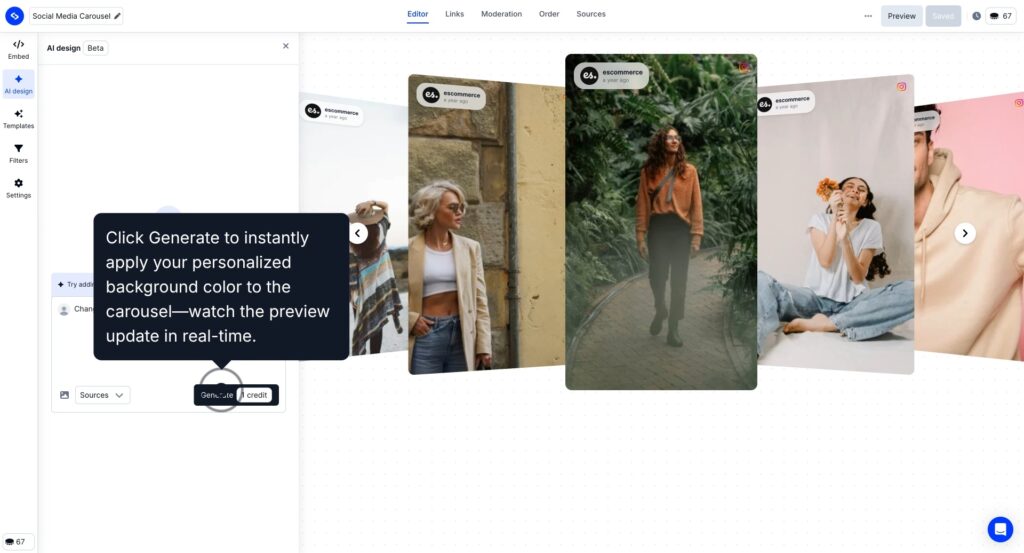Open the chat support bubble
The width and height of the screenshot is (1024, 553).
coord(1000,529)
